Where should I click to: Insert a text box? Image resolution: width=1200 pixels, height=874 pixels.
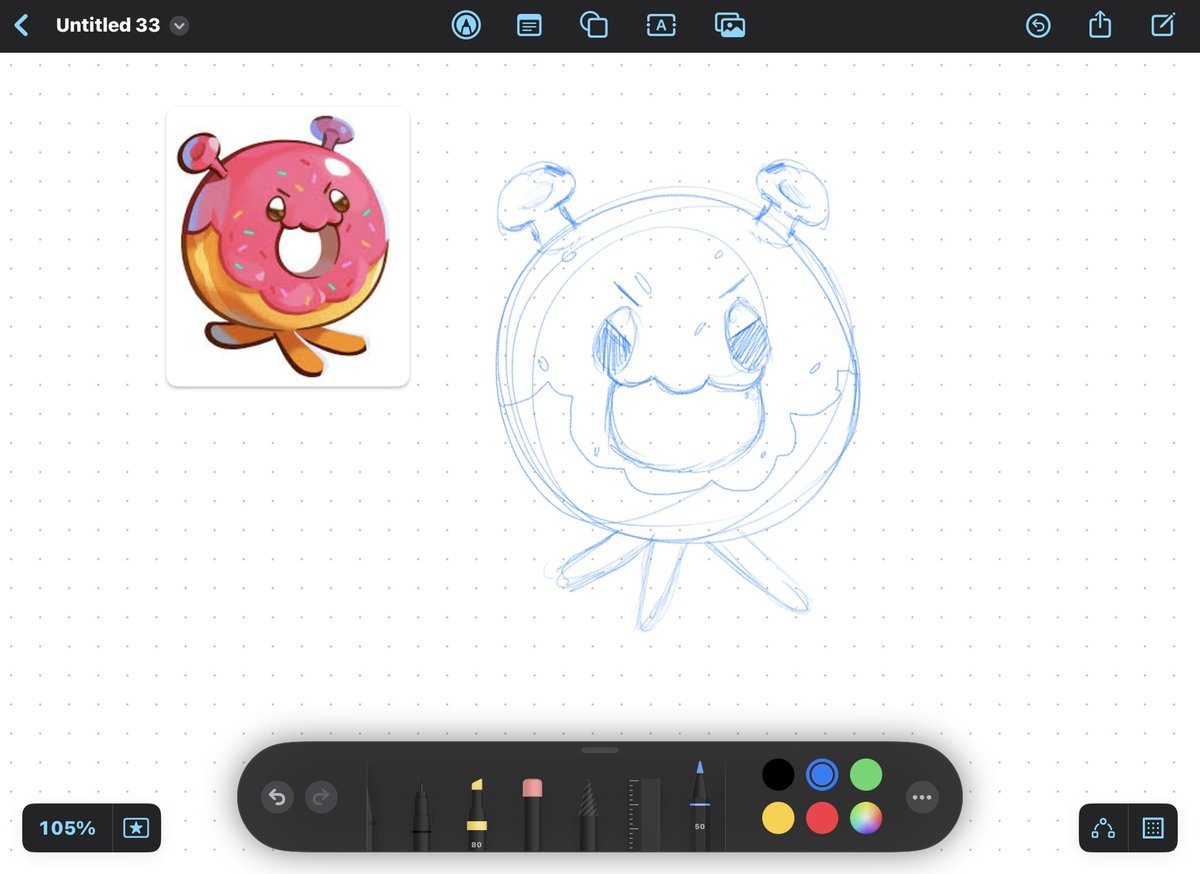tap(661, 25)
